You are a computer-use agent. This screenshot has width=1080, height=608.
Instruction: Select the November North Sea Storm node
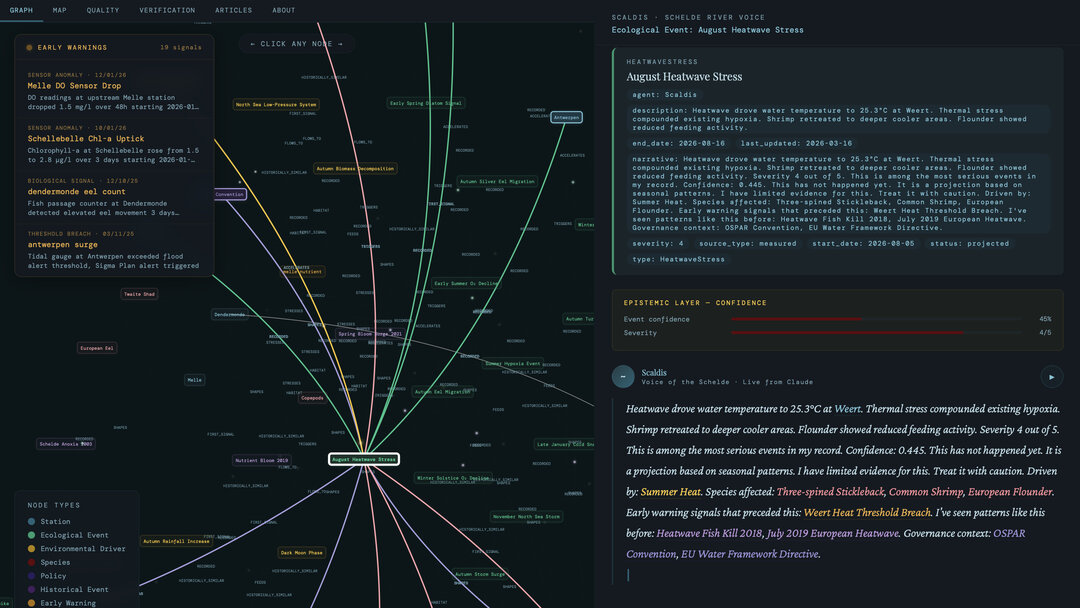(x=526, y=516)
